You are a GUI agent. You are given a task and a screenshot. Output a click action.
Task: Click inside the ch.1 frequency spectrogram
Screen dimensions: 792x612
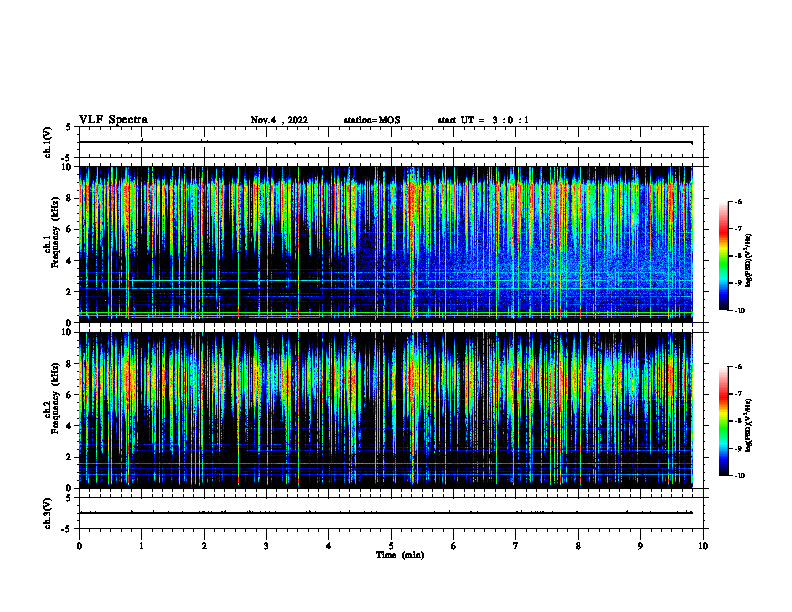click(x=386, y=244)
